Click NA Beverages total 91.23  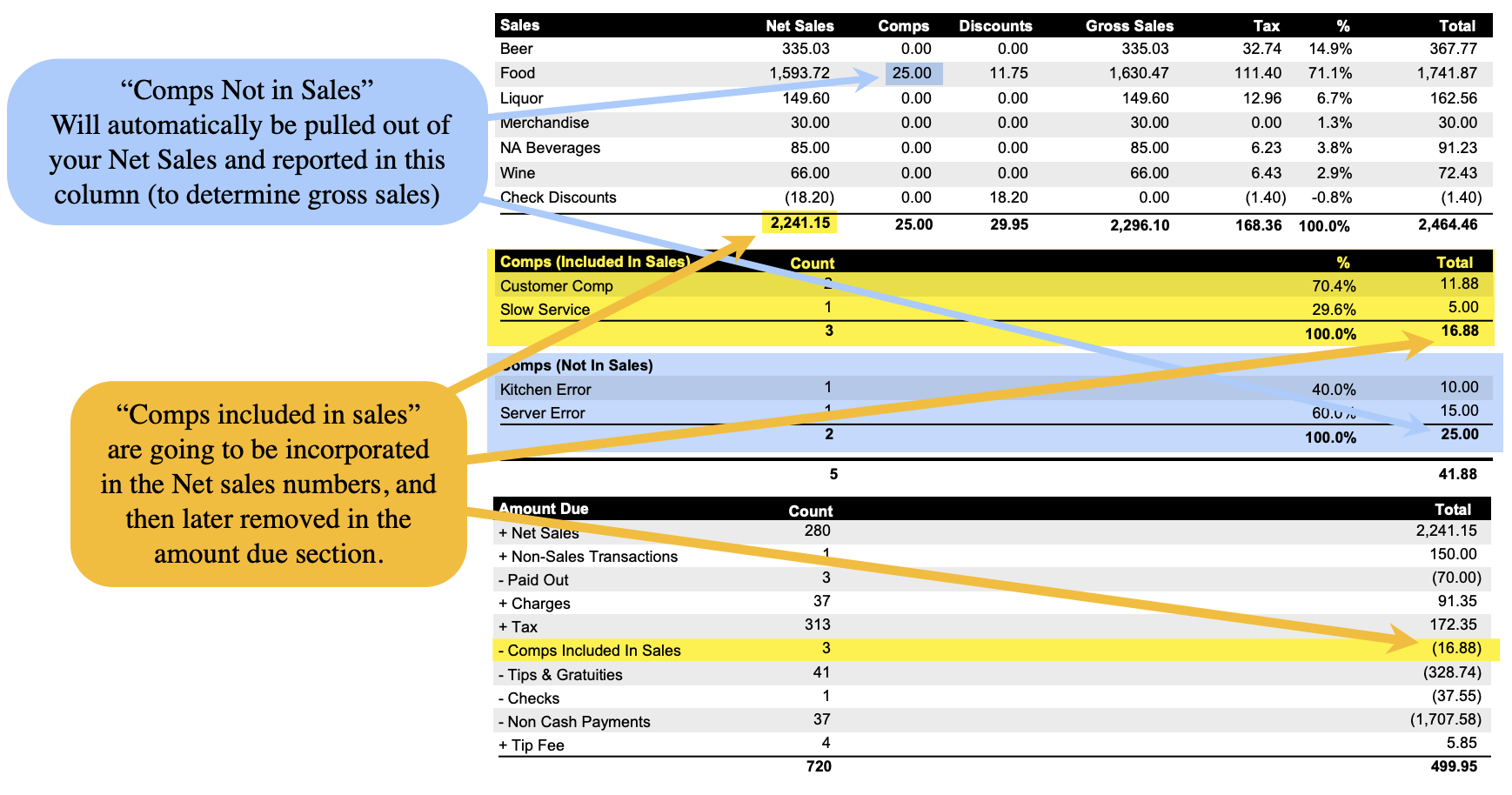pyautogui.click(x=1458, y=148)
